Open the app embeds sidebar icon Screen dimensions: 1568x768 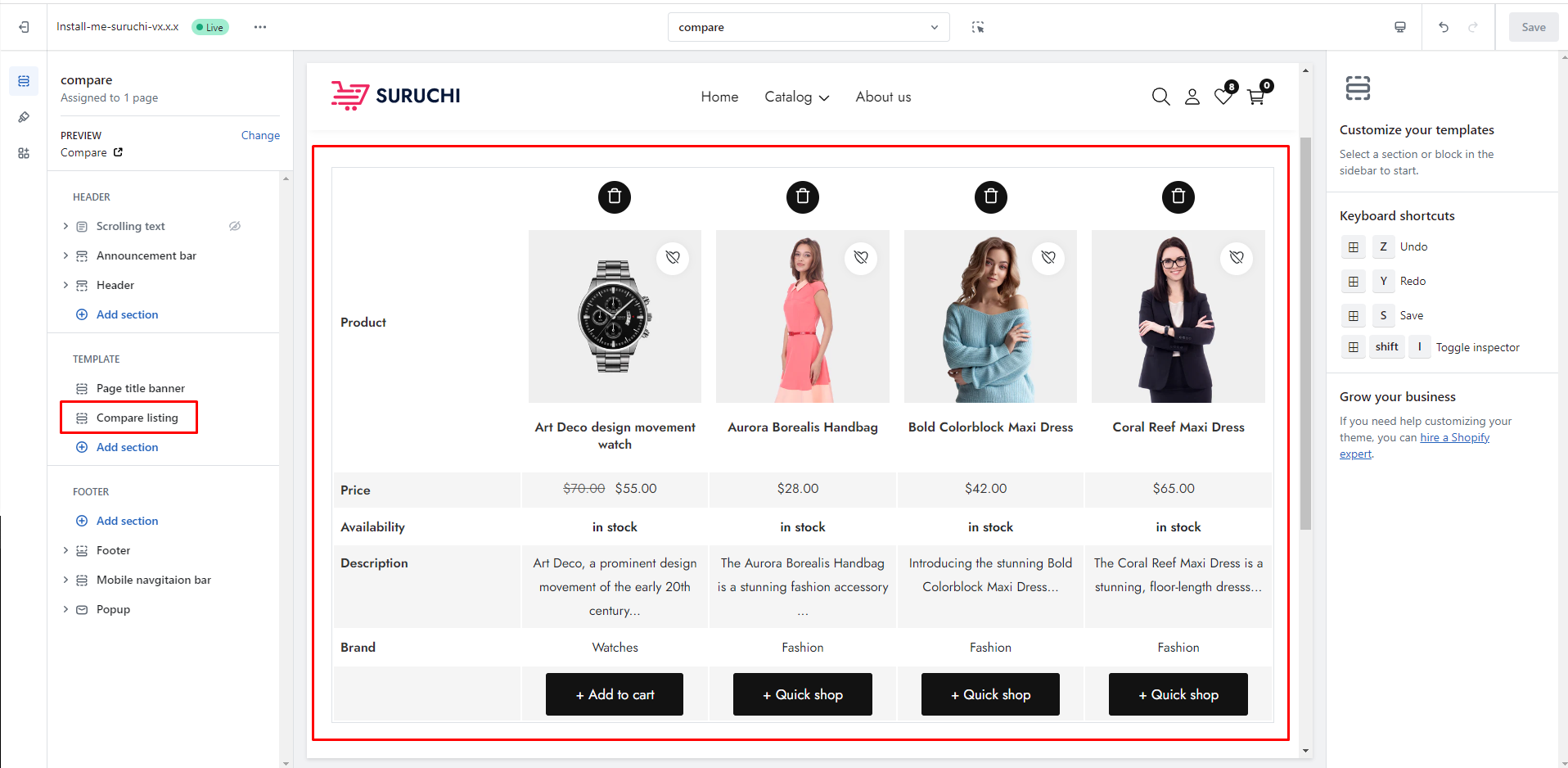pyautogui.click(x=24, y=153)
